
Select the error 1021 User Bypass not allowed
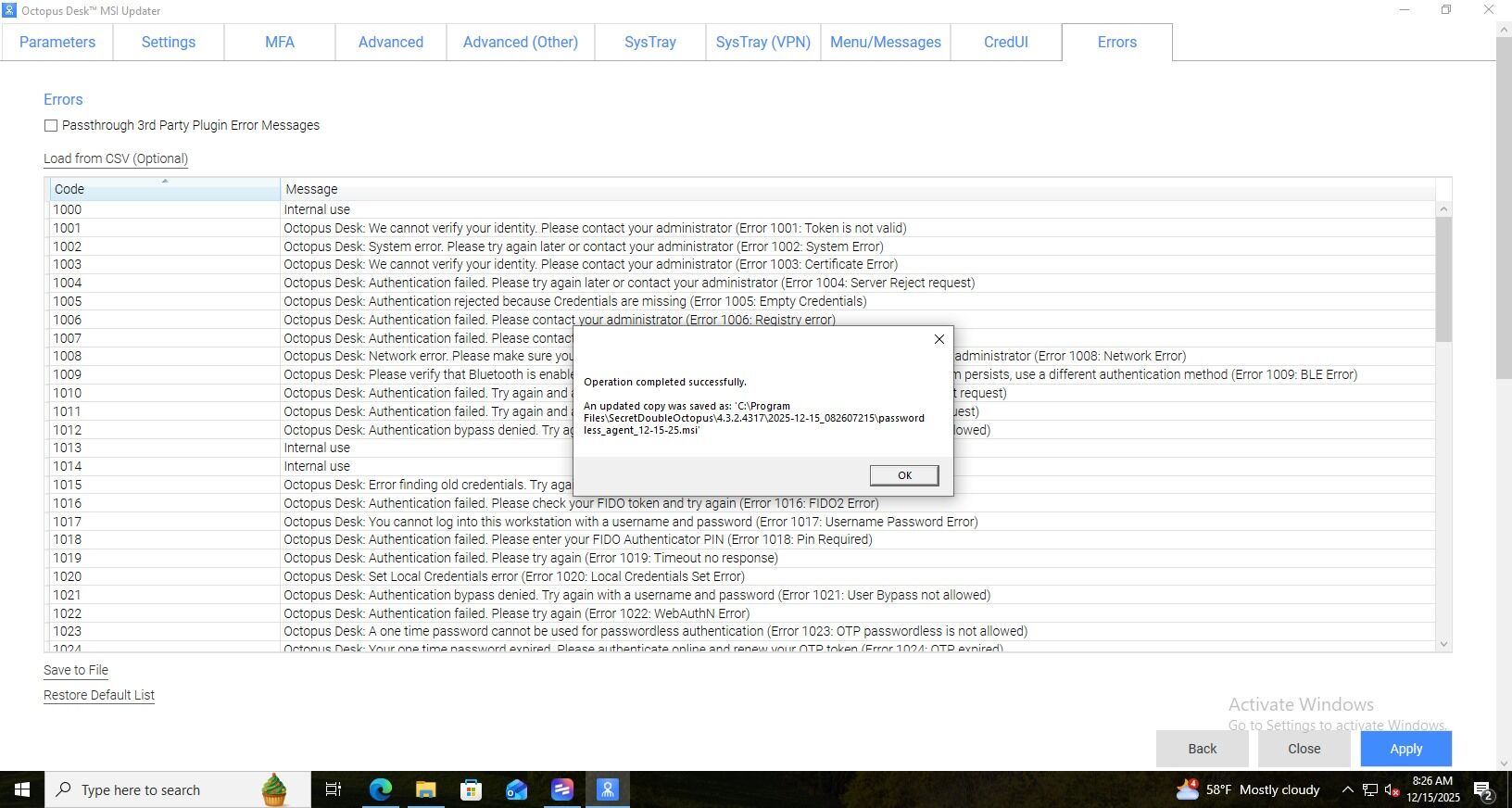[x=637, y=595]
